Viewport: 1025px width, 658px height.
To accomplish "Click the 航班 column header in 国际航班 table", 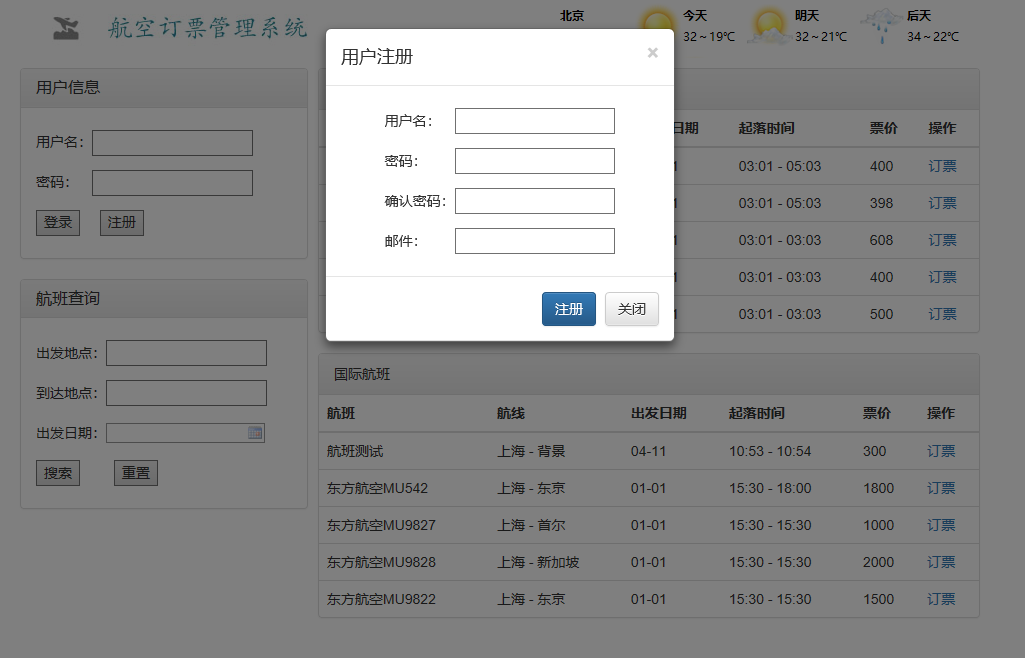I will pyautogui.click(x=341, y=413).
